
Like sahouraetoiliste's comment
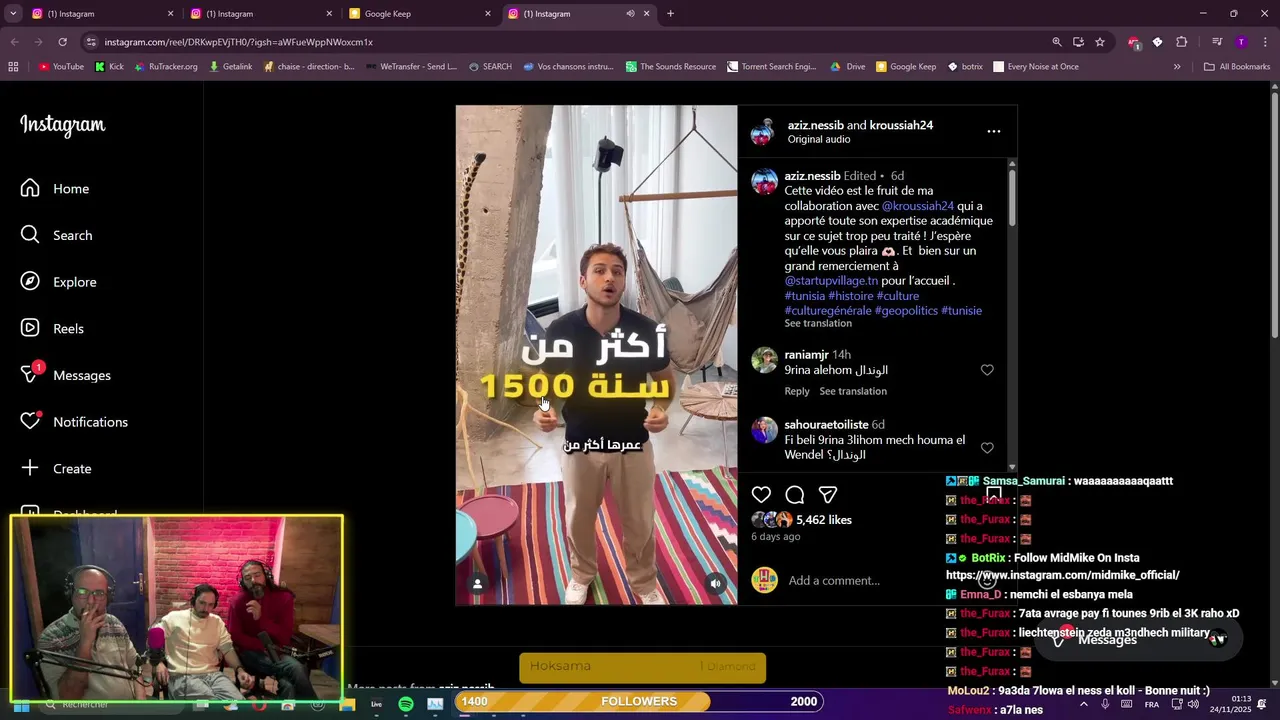(x=987, y=448)
